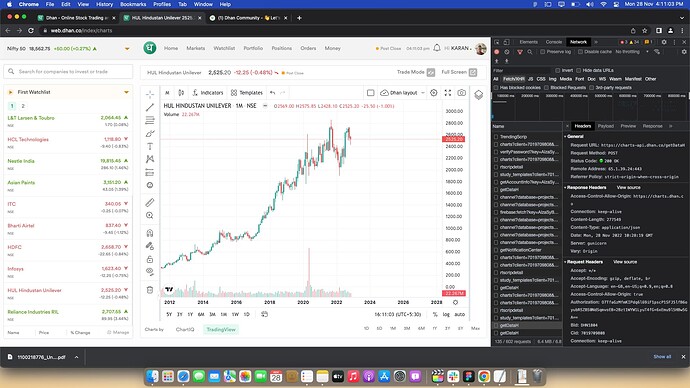Open Reliance Industries RIL row
Image resolution: width=690 pixels, height=388 pixels.
(x=68, y=315)
